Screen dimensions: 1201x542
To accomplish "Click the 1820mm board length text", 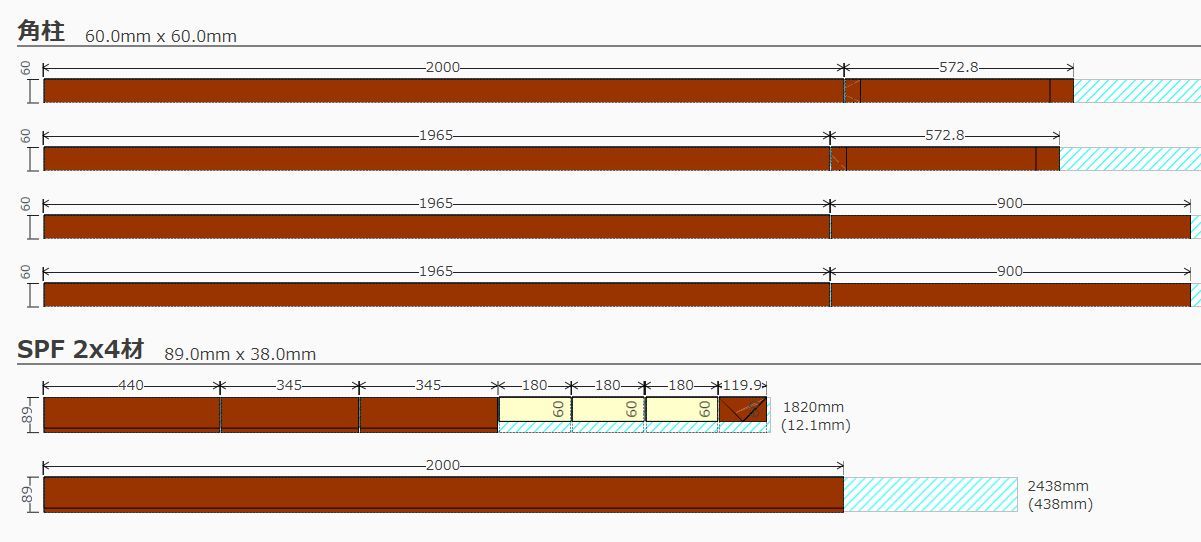I will (x=813, y=407).
